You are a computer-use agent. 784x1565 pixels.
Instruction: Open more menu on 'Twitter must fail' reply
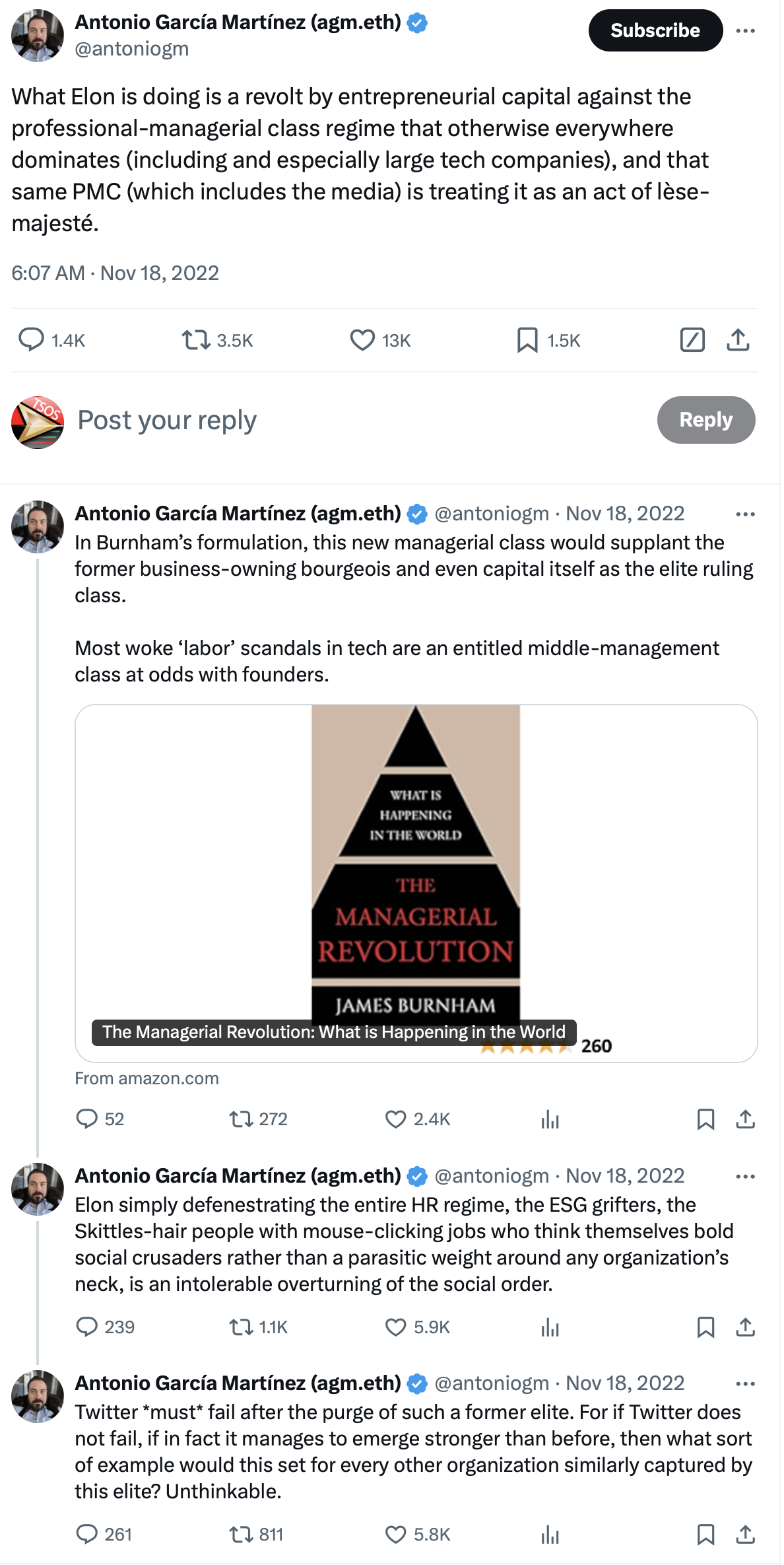coord(745,1383)
